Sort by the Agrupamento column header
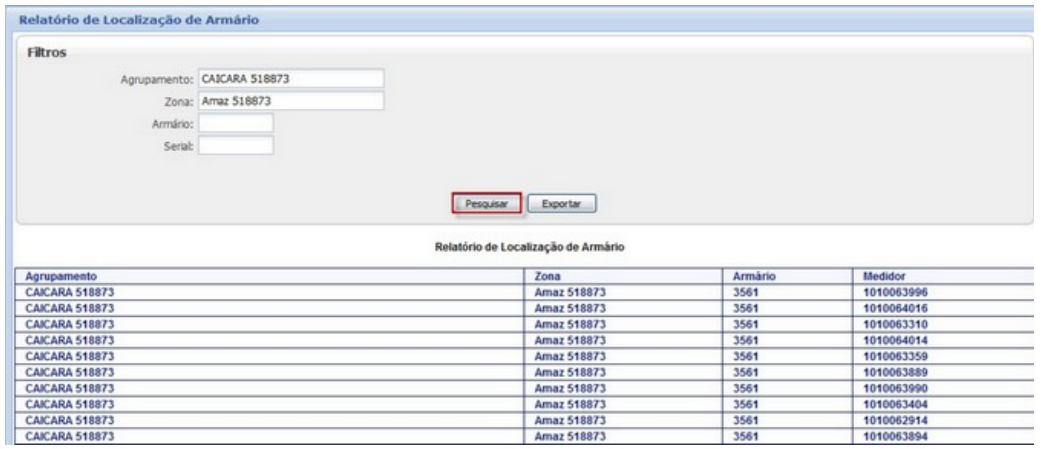Viewport: 1041px width, 449px height. (60, 274)
